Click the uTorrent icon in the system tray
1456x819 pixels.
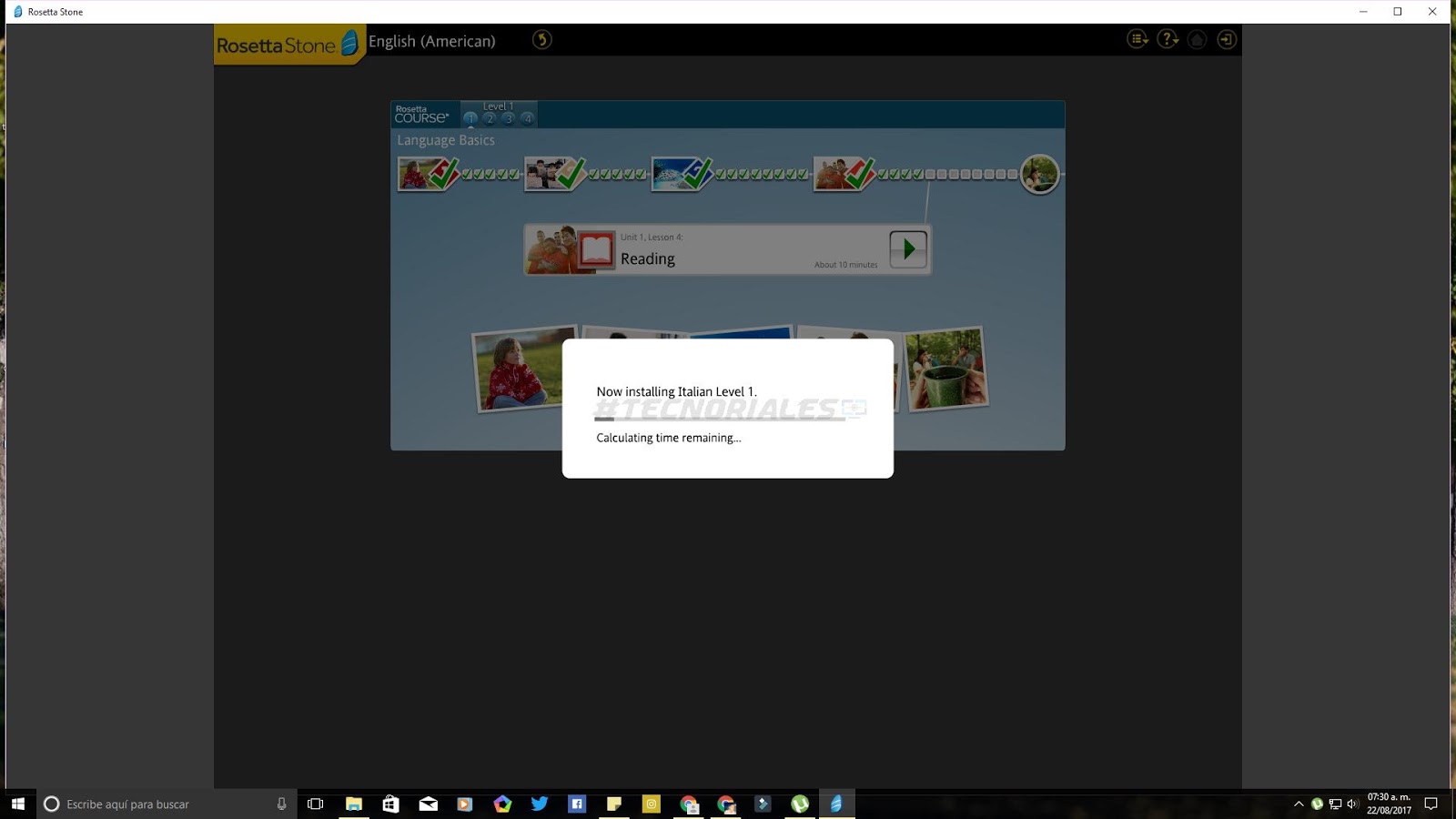coord(1317,804)
